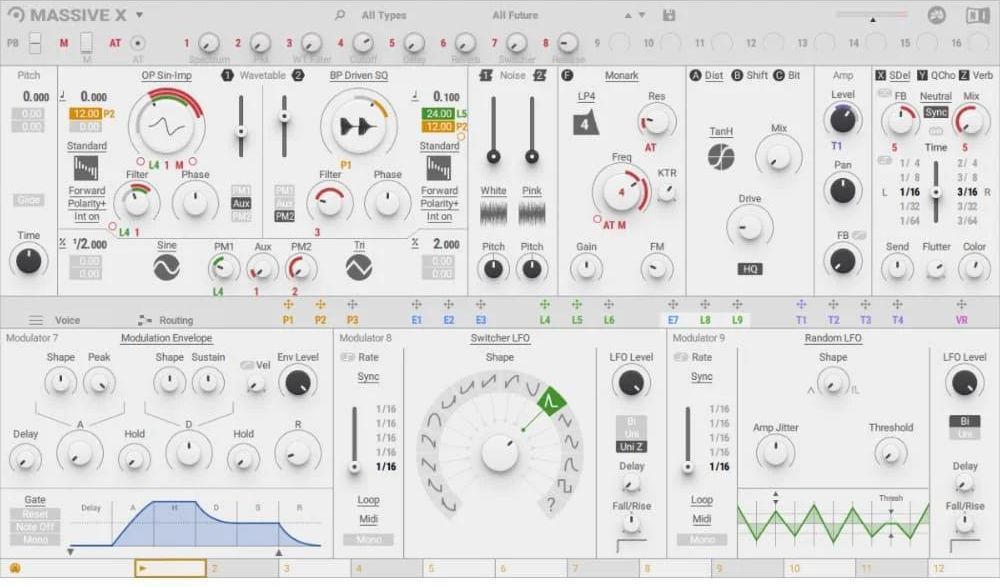Click the highlighted green shape in Switcher LFO

(550, 401)
